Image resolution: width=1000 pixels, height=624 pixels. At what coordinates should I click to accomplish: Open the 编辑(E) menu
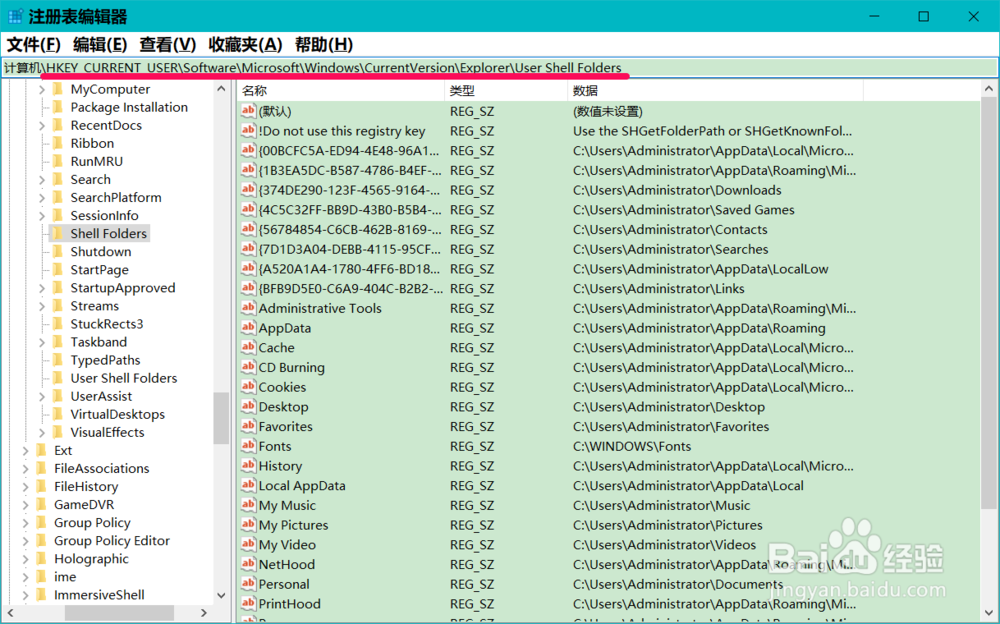pyautogui.click(x=100, y=45)
